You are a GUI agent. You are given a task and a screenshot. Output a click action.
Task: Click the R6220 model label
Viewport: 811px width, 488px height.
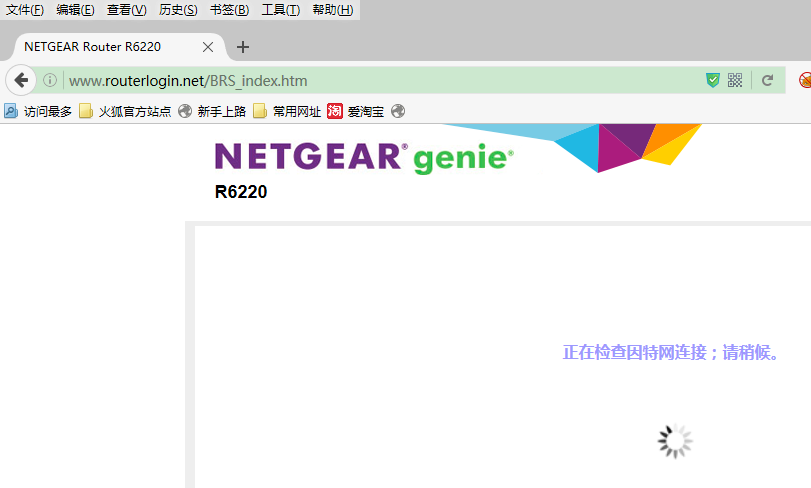[x=241, y=192]
